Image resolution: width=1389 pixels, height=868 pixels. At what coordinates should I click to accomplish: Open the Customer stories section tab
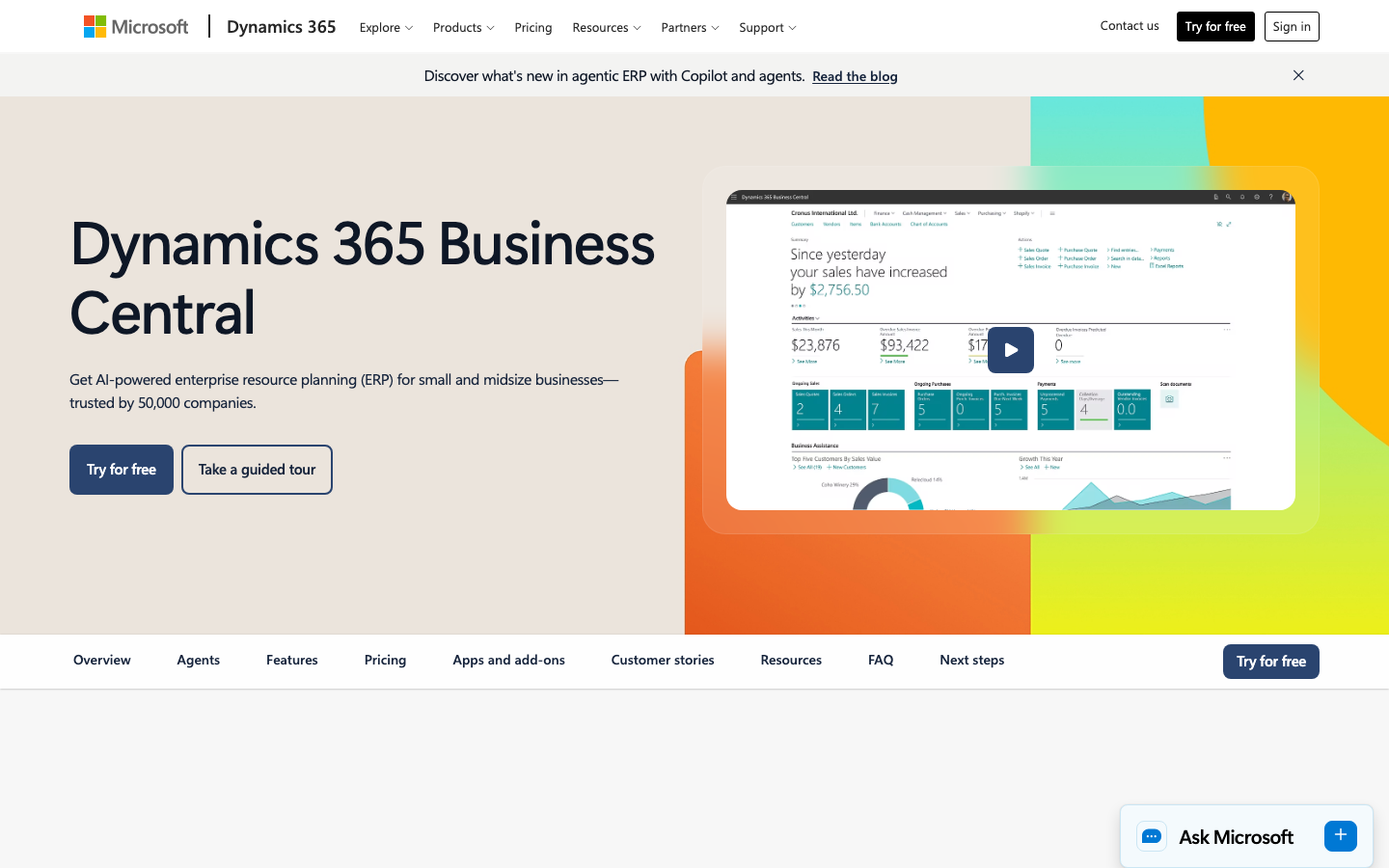[663, 661]
